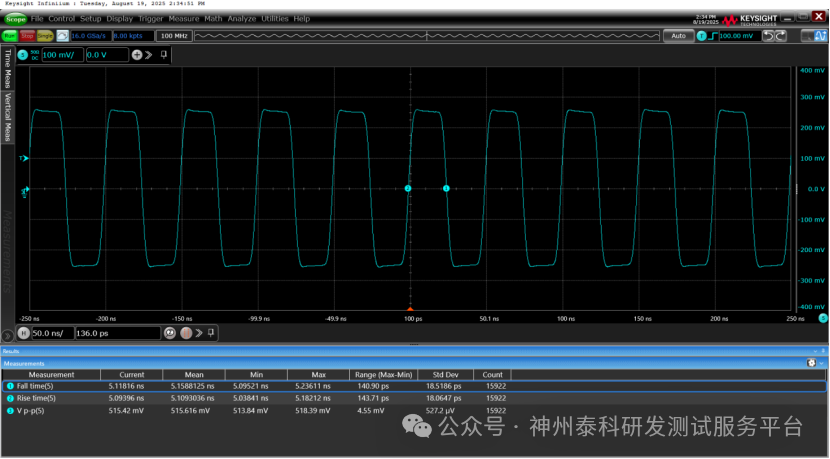Screen dimensions: 830x459
Task: Click the Count column header
Action: 492,375
